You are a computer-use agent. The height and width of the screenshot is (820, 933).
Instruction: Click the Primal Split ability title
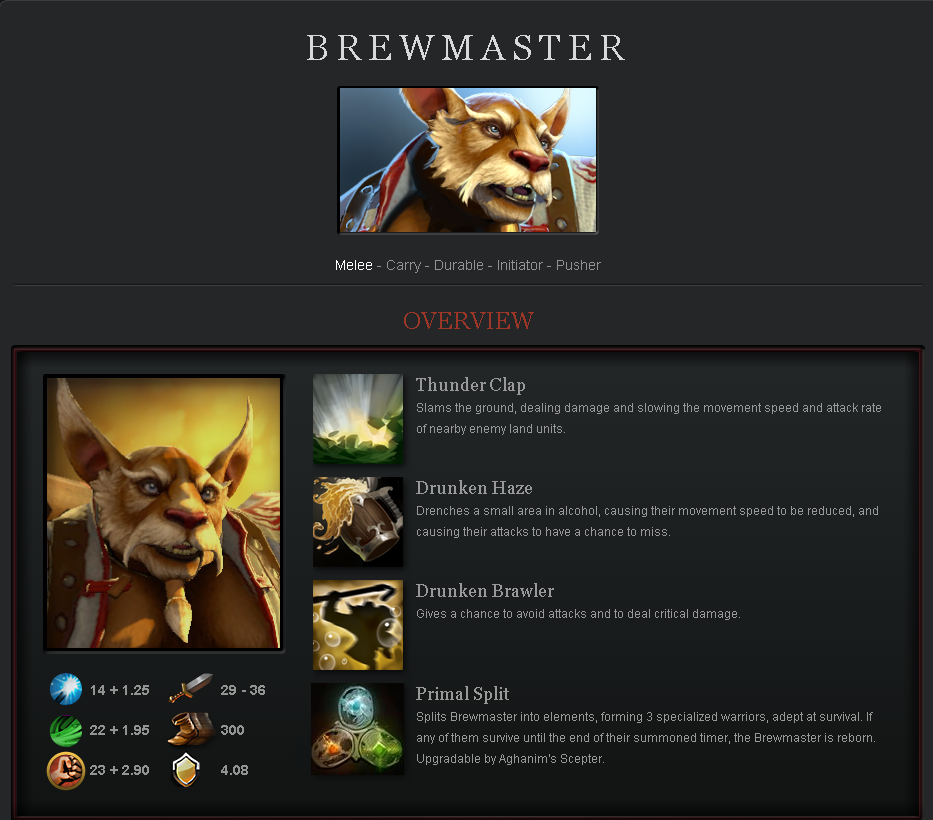[462, 694]
